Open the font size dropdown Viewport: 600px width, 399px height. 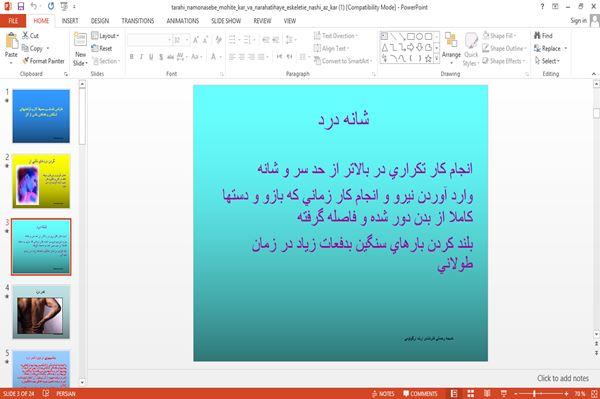click(x=187, y=40)
